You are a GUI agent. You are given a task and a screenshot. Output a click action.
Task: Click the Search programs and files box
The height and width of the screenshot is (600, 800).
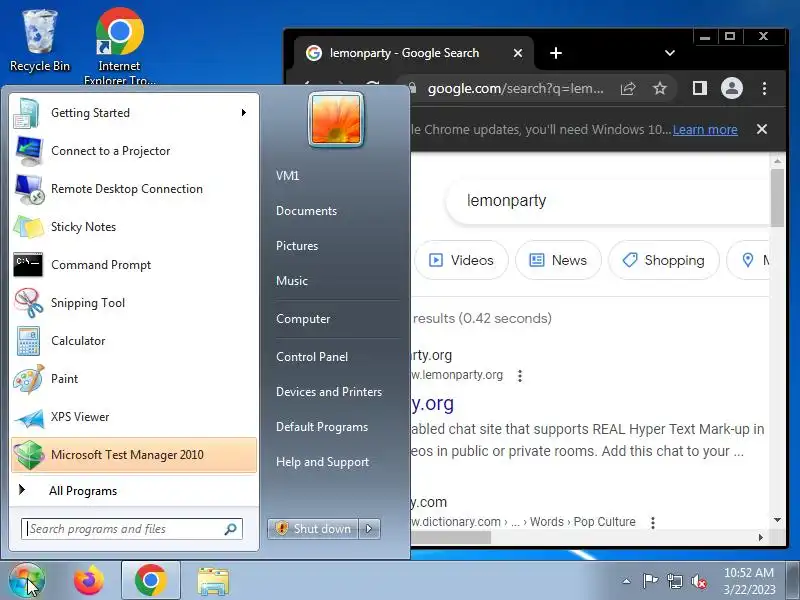point(132,529)
